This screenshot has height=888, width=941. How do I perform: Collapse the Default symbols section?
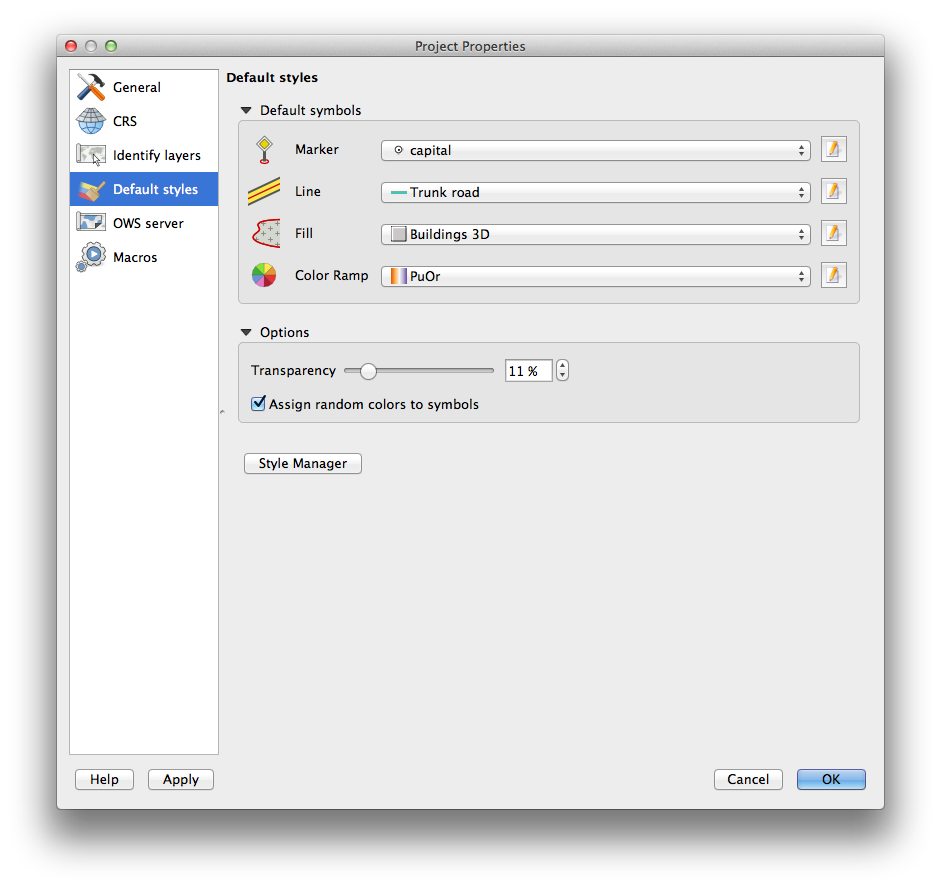pos(246,111)
